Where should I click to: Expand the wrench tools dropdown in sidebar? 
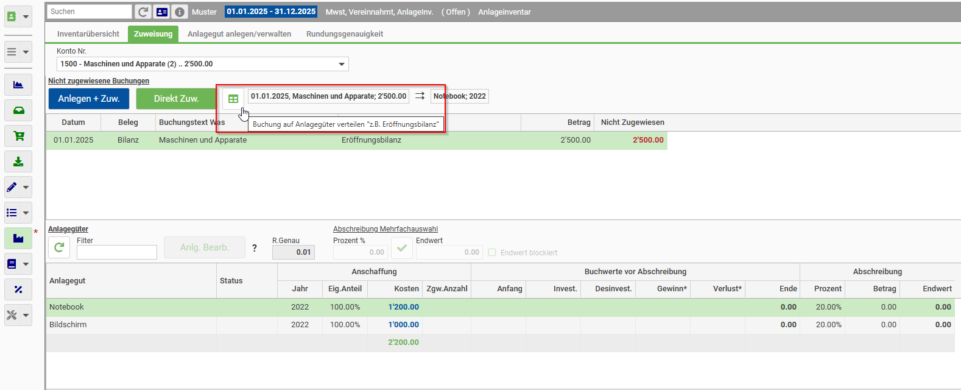point(18,315)
